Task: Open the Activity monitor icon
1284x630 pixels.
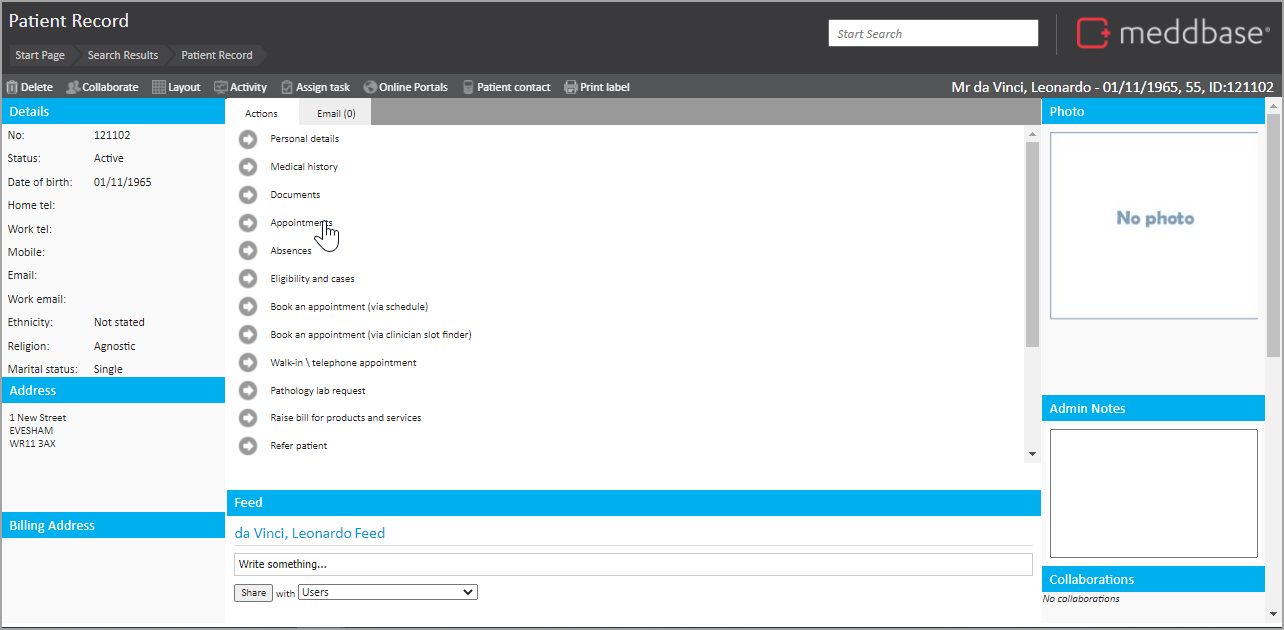Action: (221, 87)
